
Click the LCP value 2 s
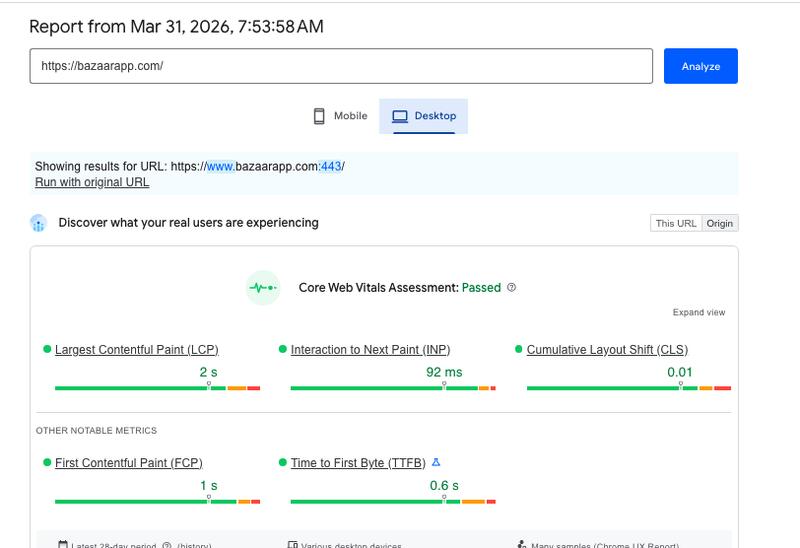coord(208,372)
